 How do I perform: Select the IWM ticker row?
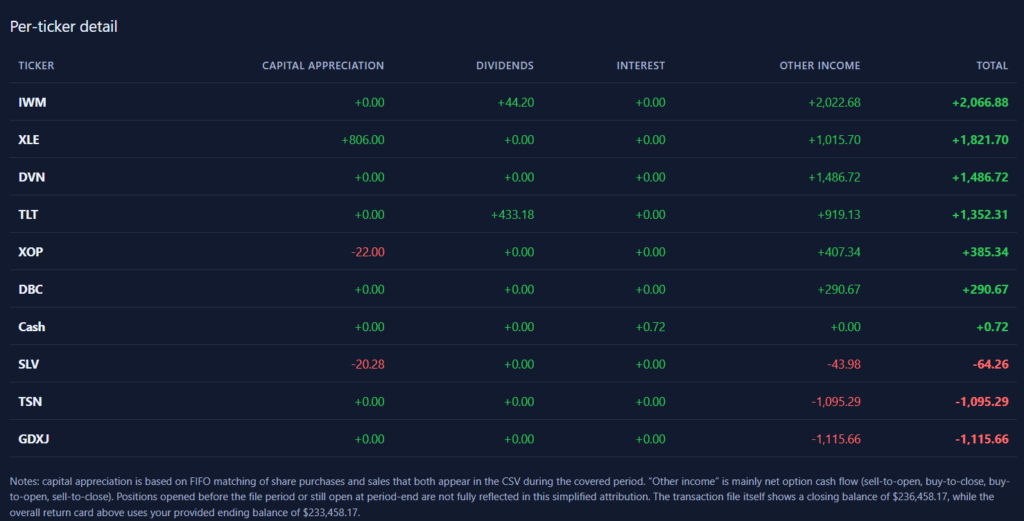[x=32, y=102]
